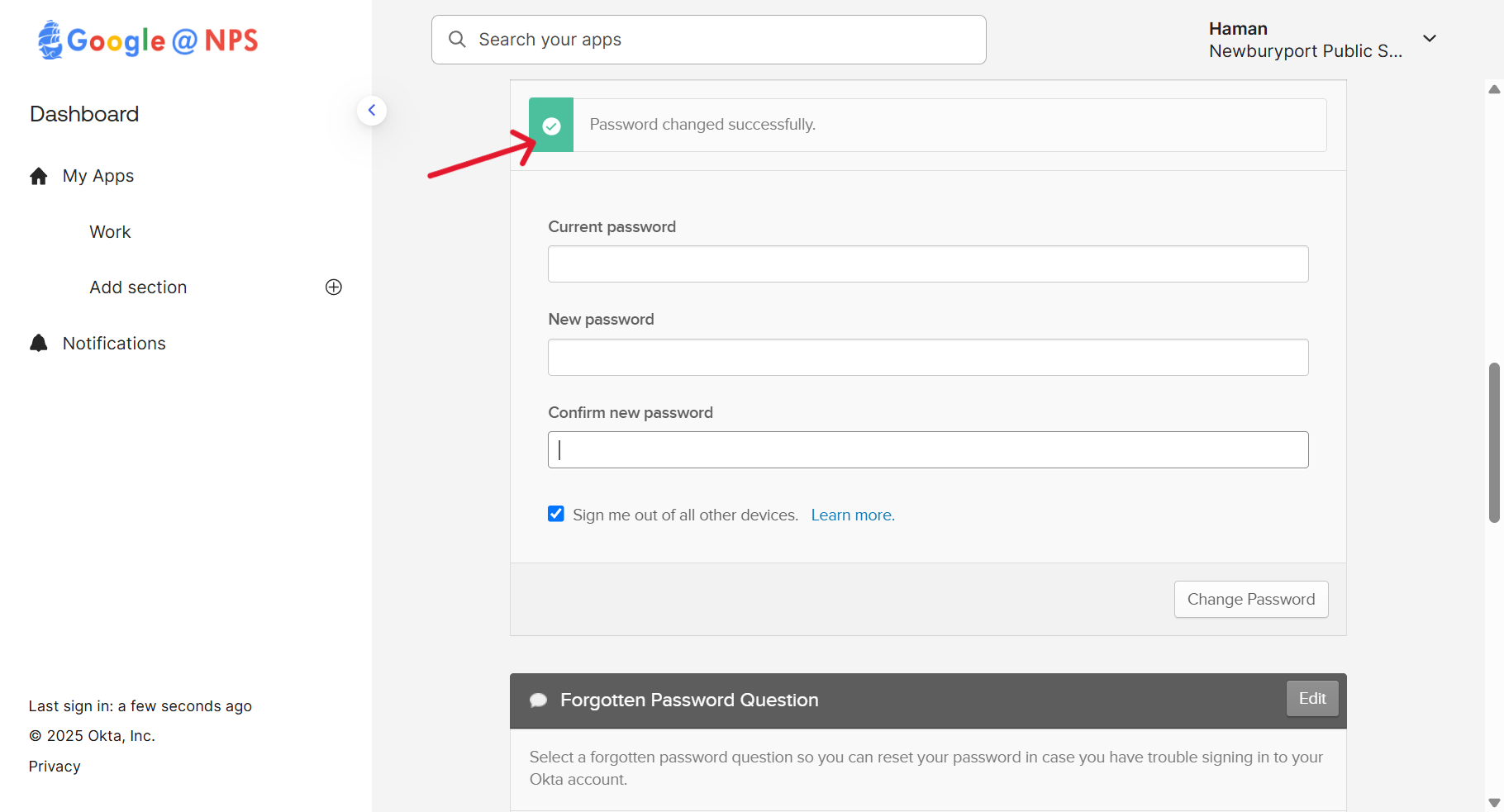The height and width of the screenshot is (812, 1504).
Task: Open Notifications from the sidebar
Action: 114,344
